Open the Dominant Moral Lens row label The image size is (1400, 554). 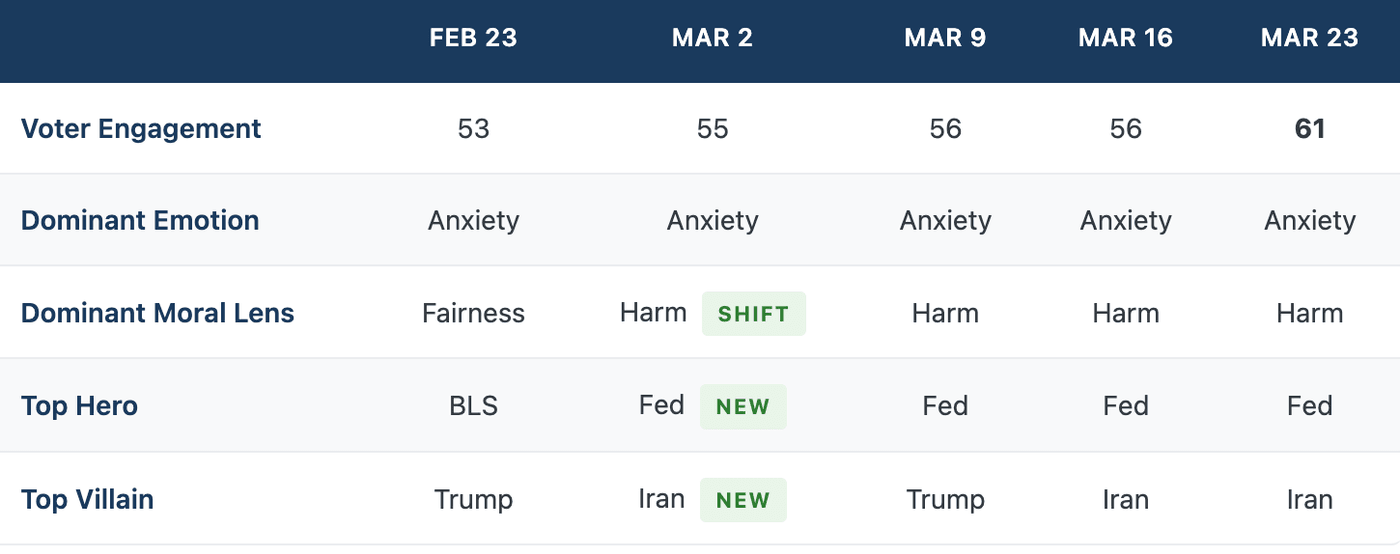(x=158, y=313)
